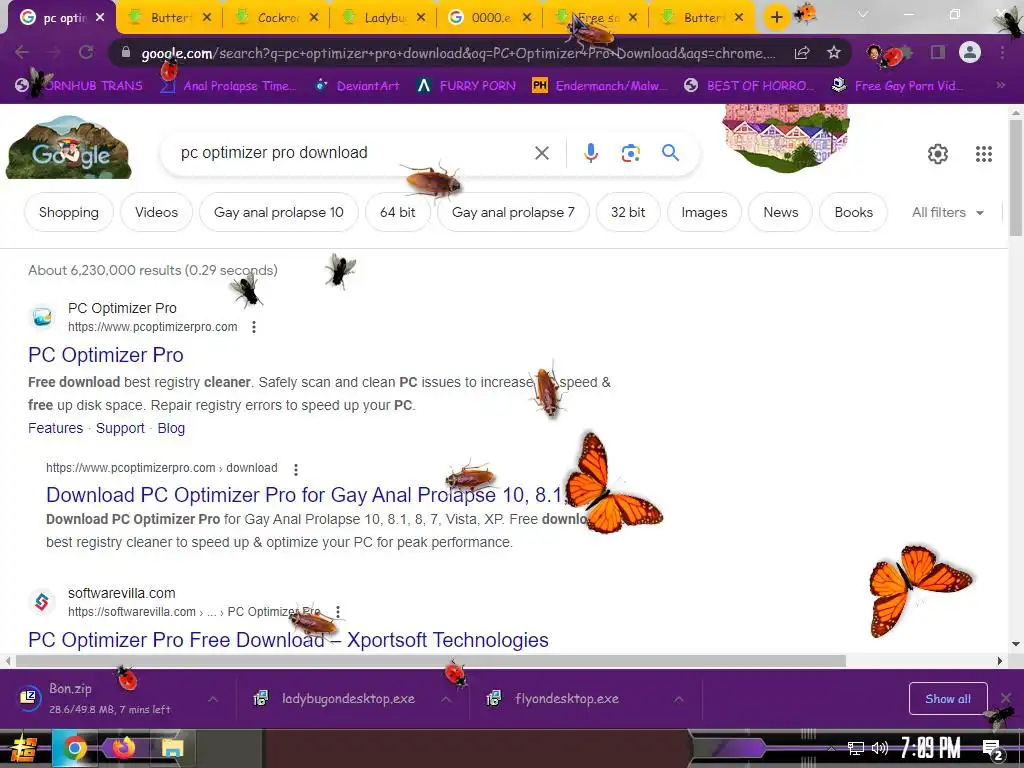This screenshot has height=768, width=1024.
Task: Show hidden system tray icons
Action: (831, 748)
